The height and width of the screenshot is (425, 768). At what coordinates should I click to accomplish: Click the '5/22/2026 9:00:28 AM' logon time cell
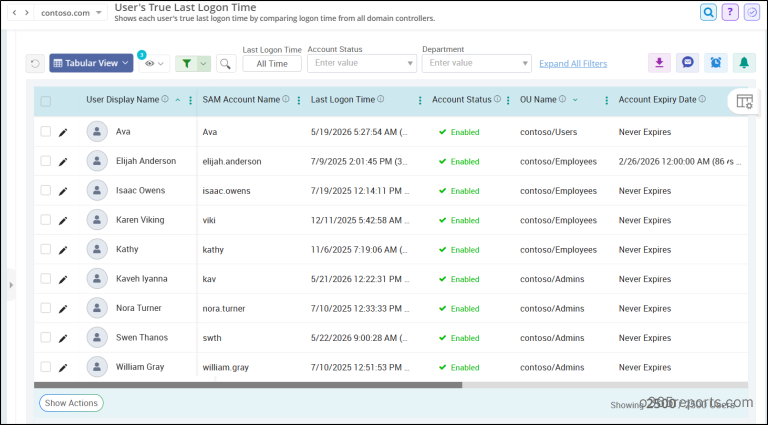(x=359, y=338)
